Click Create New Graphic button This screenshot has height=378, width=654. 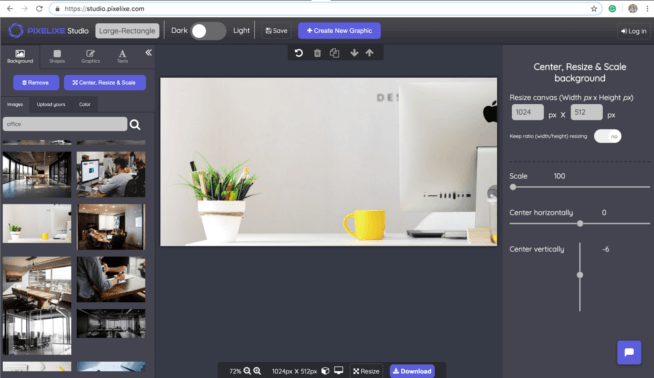(339, 31)
